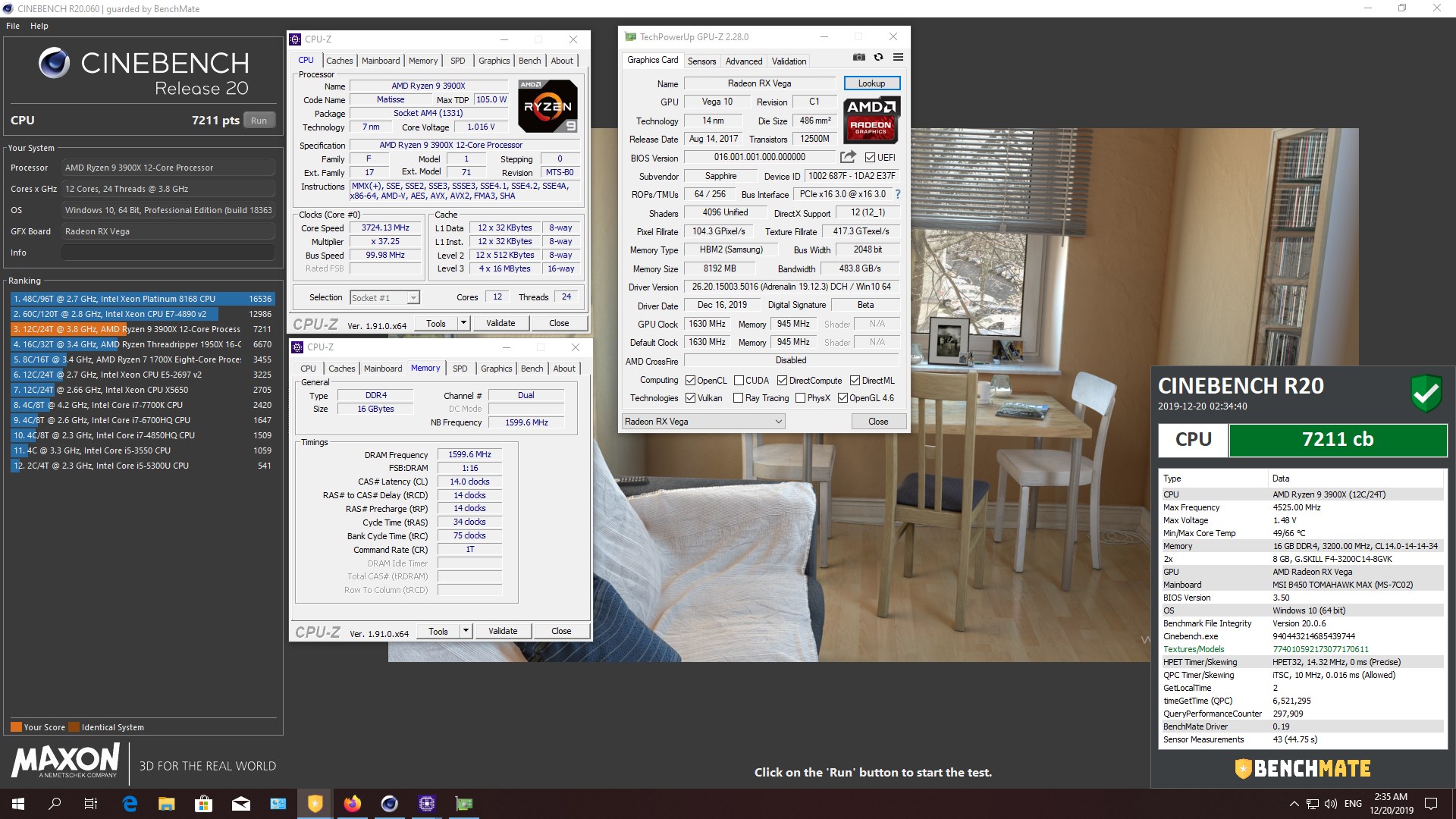Open the Mail app from the taskbar
The image size is (1456, 819).
tap(241, 804)
